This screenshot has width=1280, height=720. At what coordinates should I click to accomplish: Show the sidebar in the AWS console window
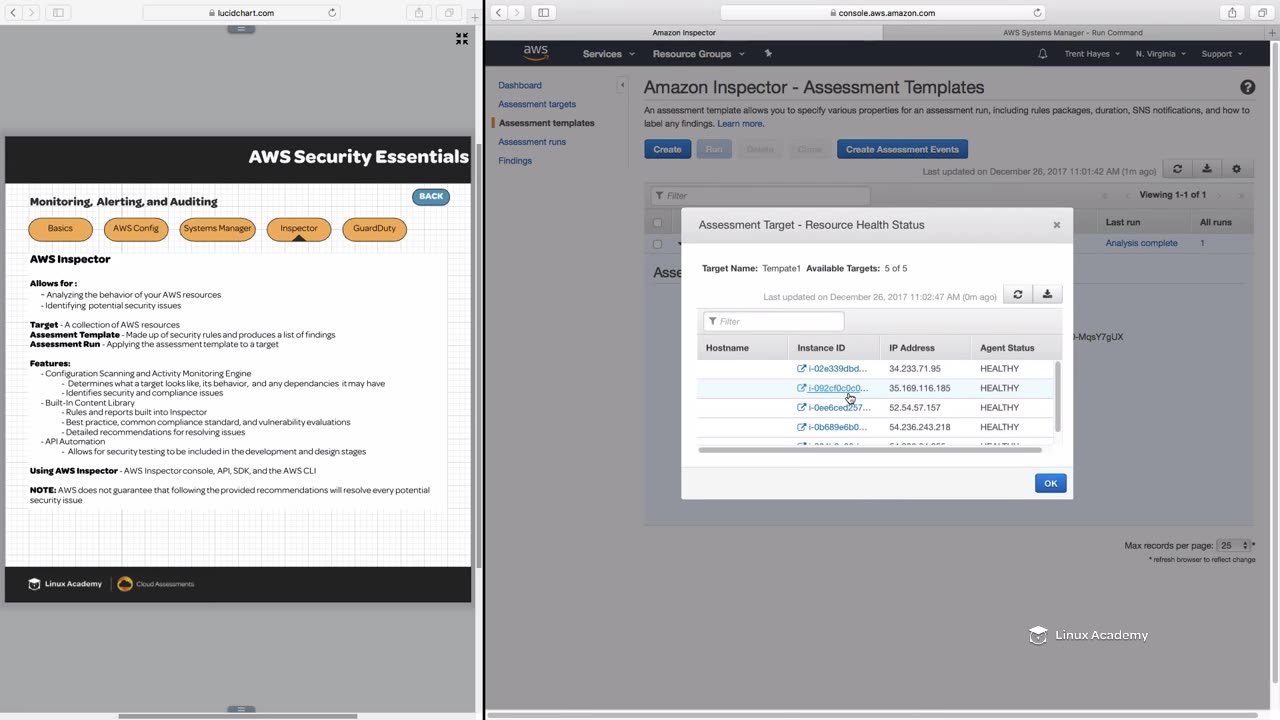pyautogui.click(x=543, y=13)
